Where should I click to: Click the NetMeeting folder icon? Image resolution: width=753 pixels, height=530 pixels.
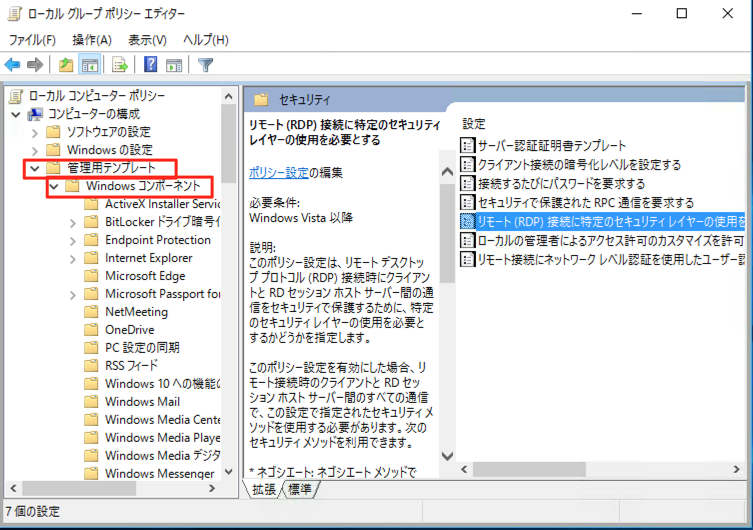(x=91, y=312)
